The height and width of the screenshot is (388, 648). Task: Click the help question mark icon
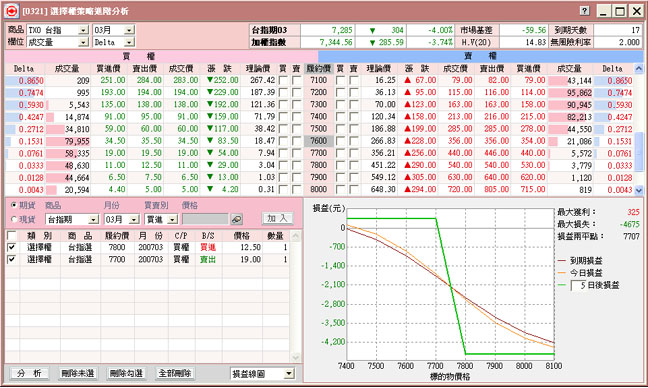coord(584,11)
